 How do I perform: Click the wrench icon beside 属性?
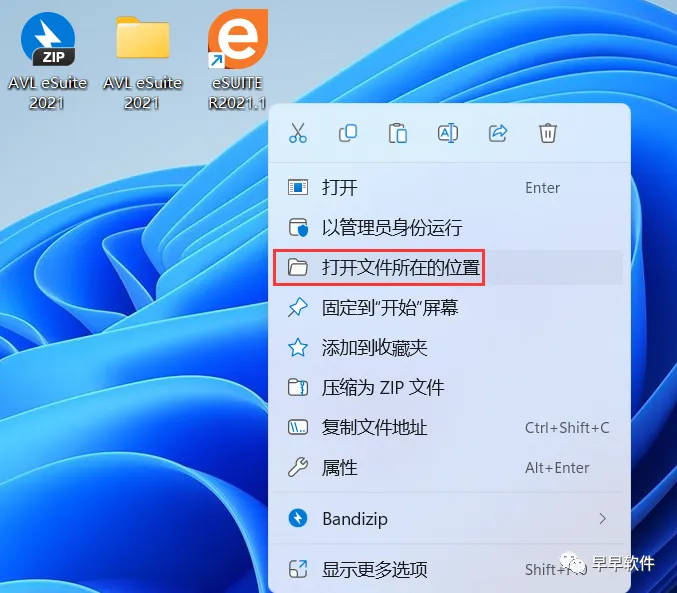[x=298, y=468]
